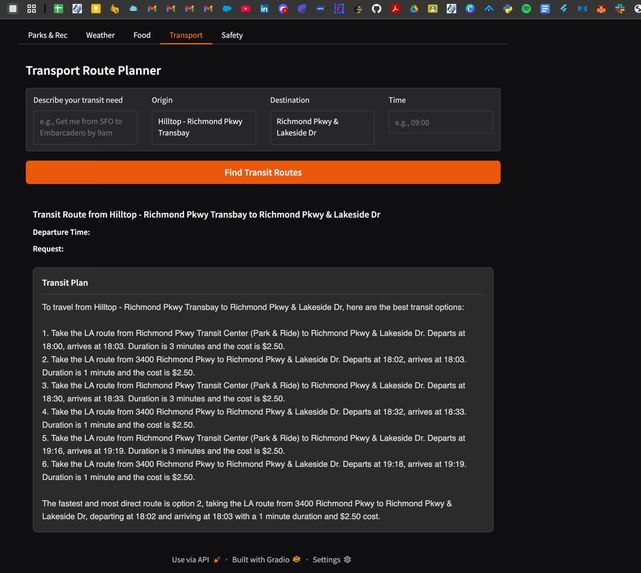Open the Google Classroom bookmark icon

tap(433, 9)
